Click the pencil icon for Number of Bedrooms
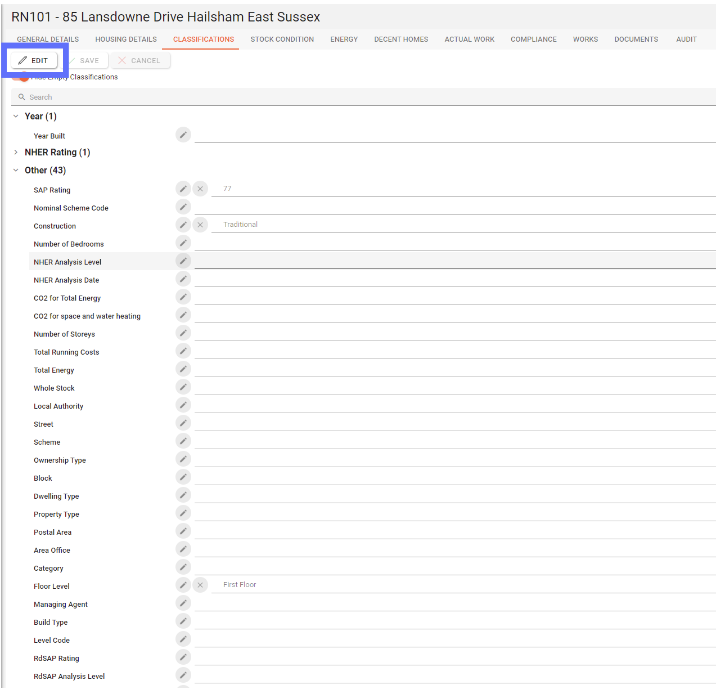This screenshot has width=716, height=688. pyautogui.click(x=183, y=243)
